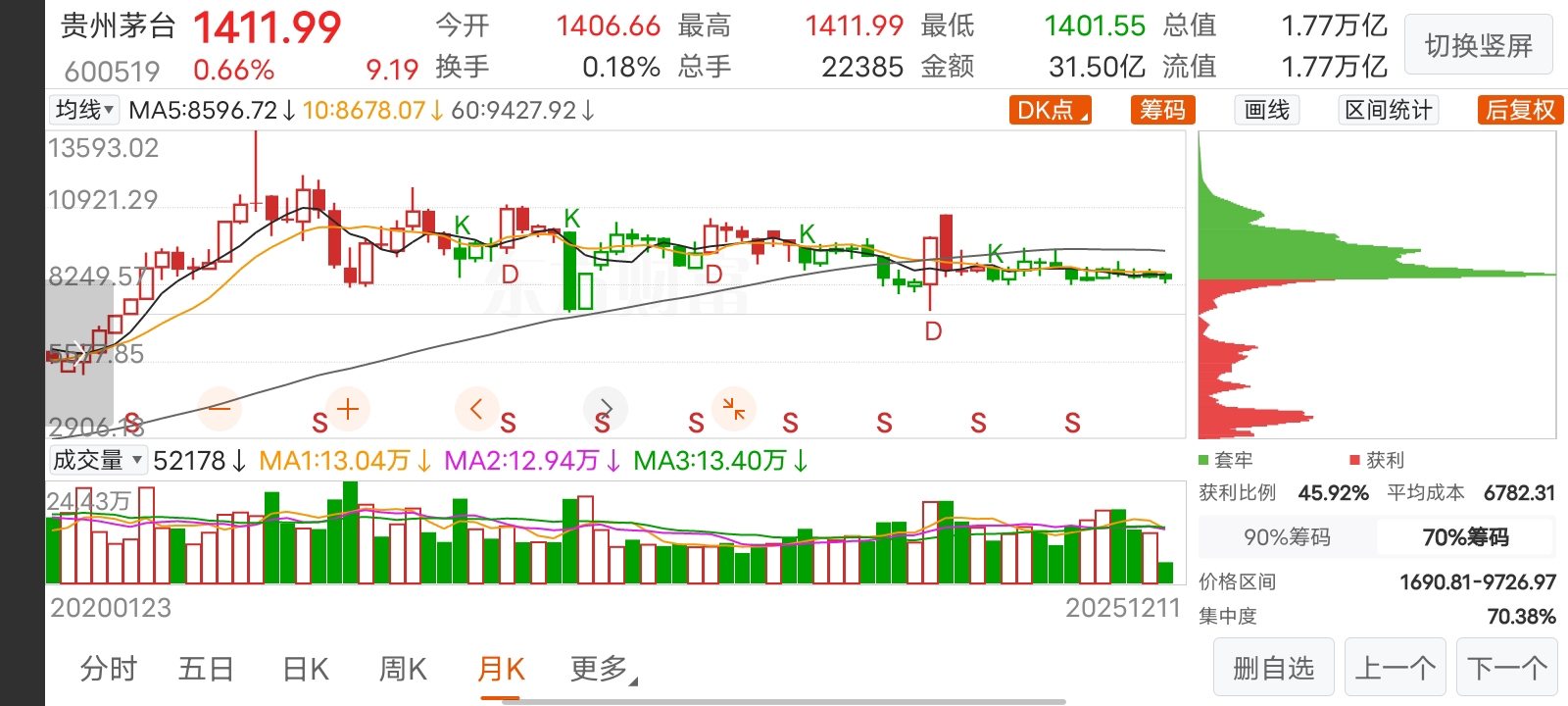Move chart right with right chevron icon
Image resolution: width=1568 pixels, height=706 pixels.
[x=606, y=409]
